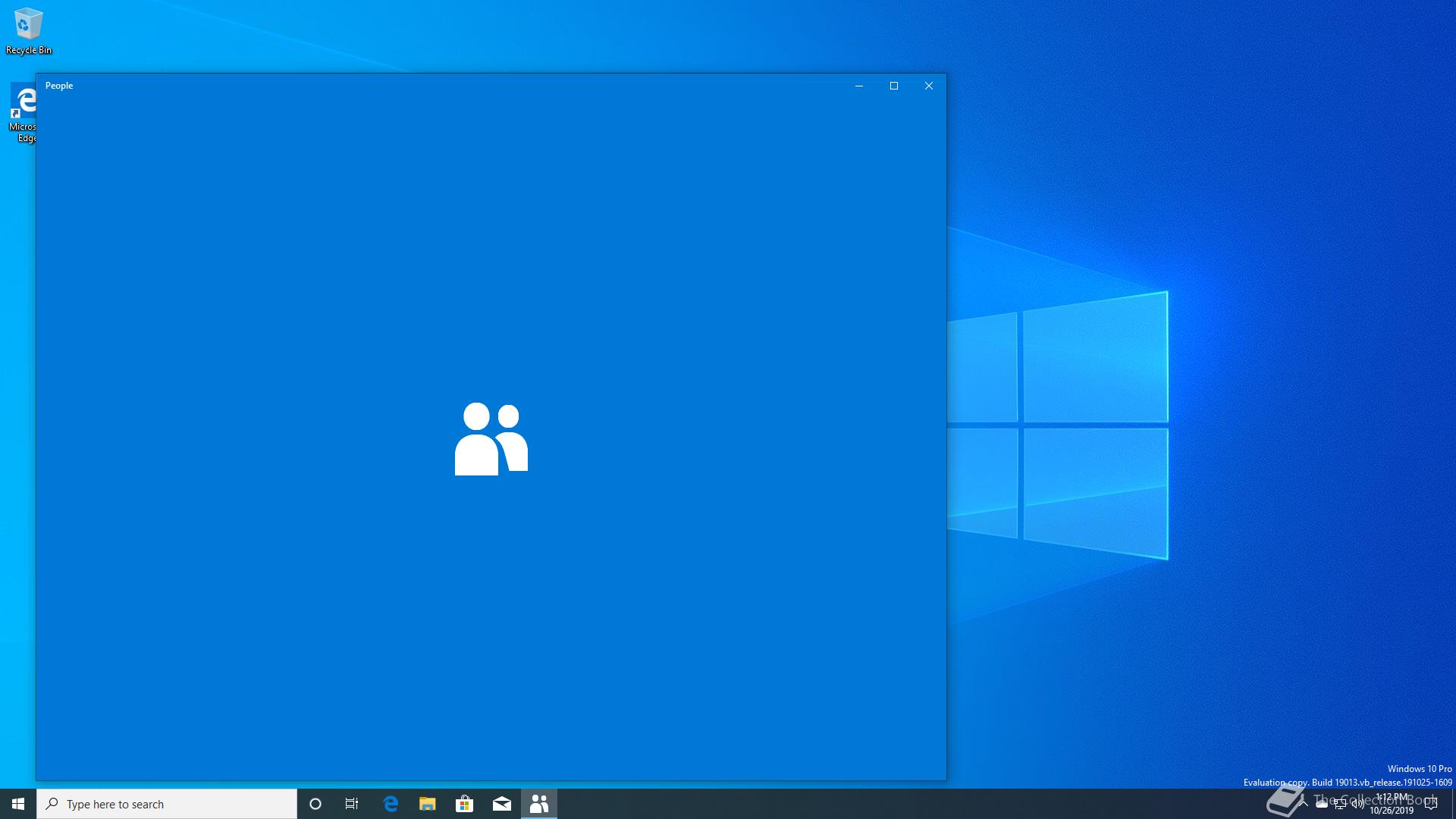The width and height of the screenshot is (1456, 819).
Task: Open the network status tray icon
Action: 1340,804
